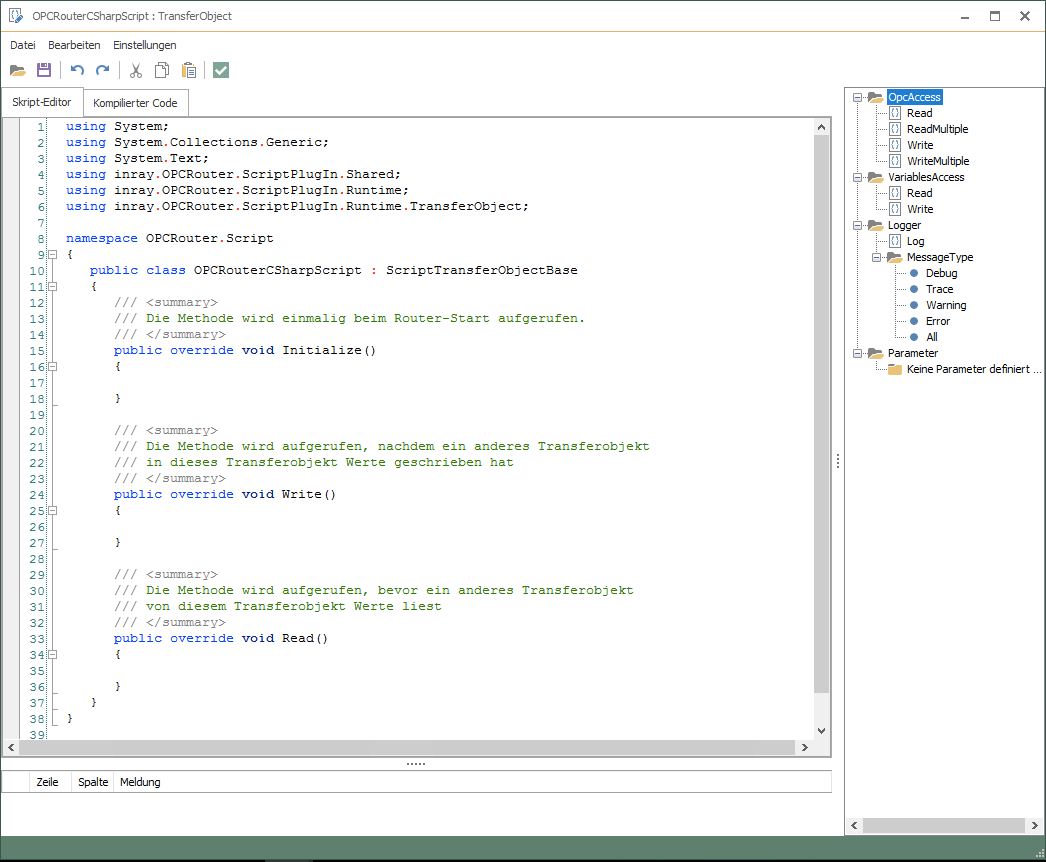1046x862 pixels.
Task: Collapse the Logger folder node
Action: pos(857,225)
